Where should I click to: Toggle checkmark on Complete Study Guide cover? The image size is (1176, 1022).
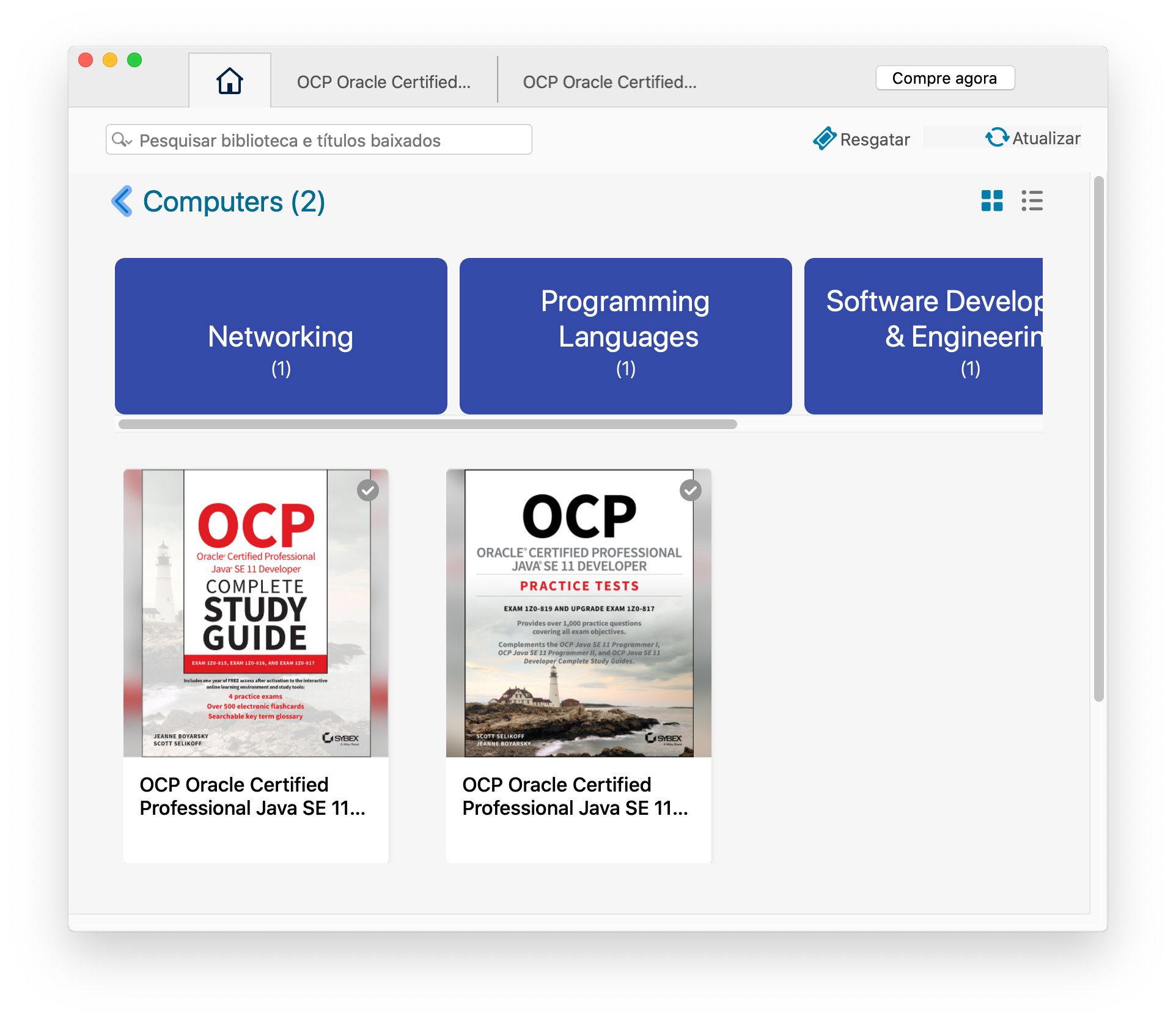point(368,490)
